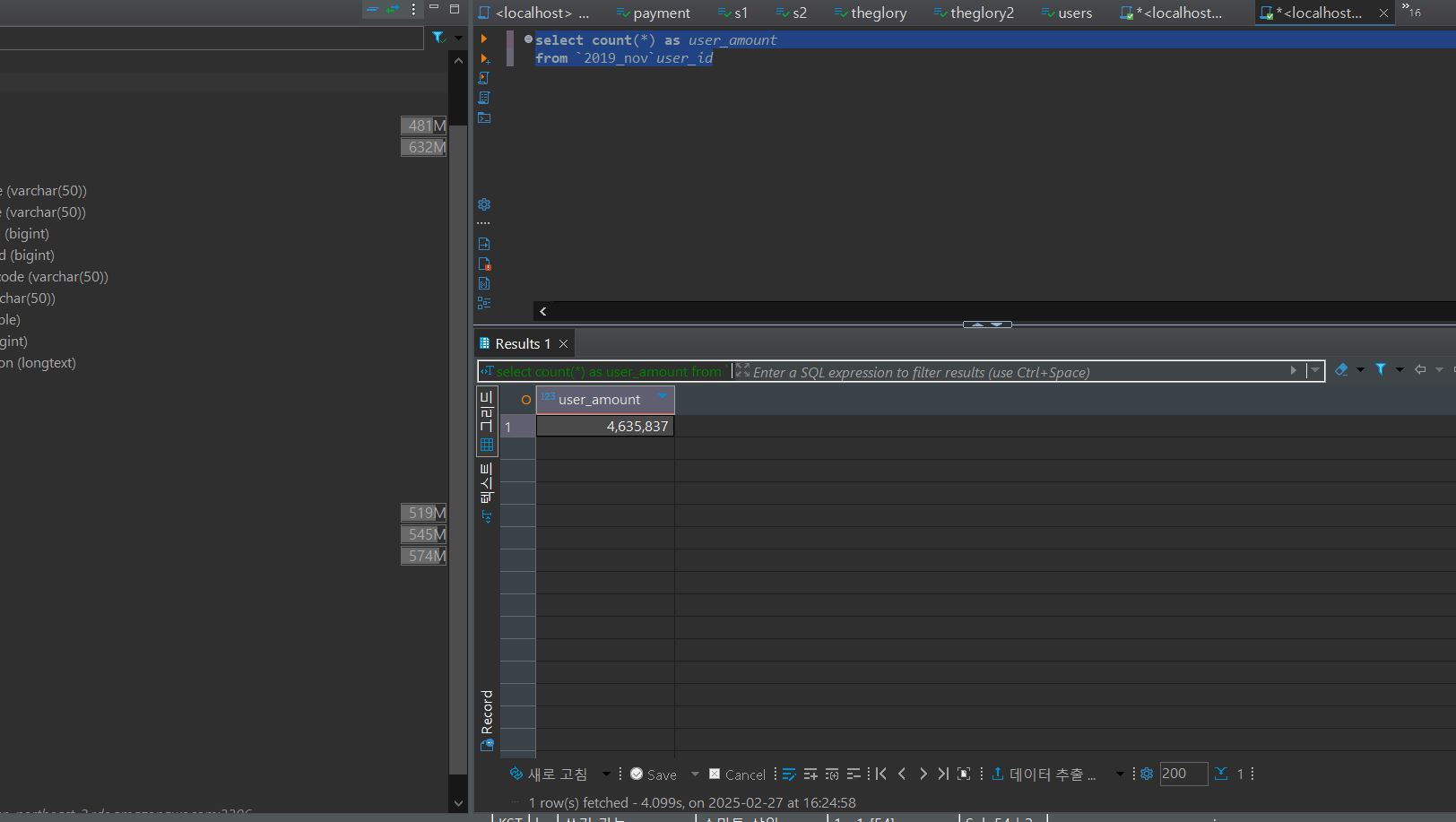
Task: Click the 새로 고침 refresh button
Action: [x=549, y=774]
